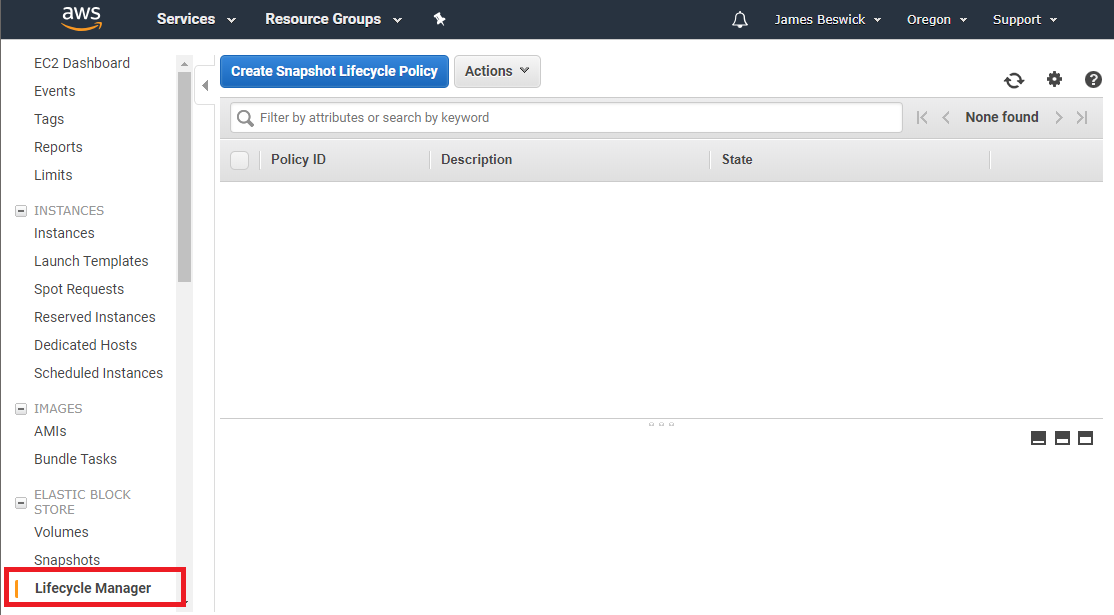
Task: Go to first page of results
Action: click(x=922, y=117)
